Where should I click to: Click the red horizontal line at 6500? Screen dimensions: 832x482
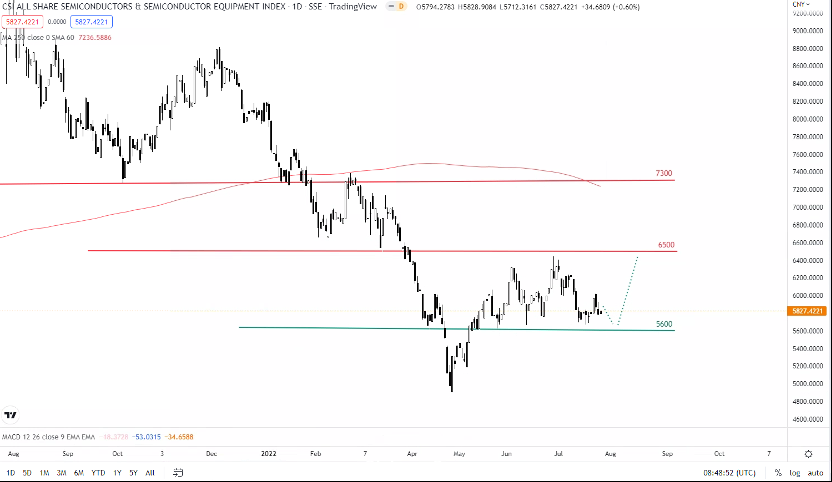click(382, 251)
